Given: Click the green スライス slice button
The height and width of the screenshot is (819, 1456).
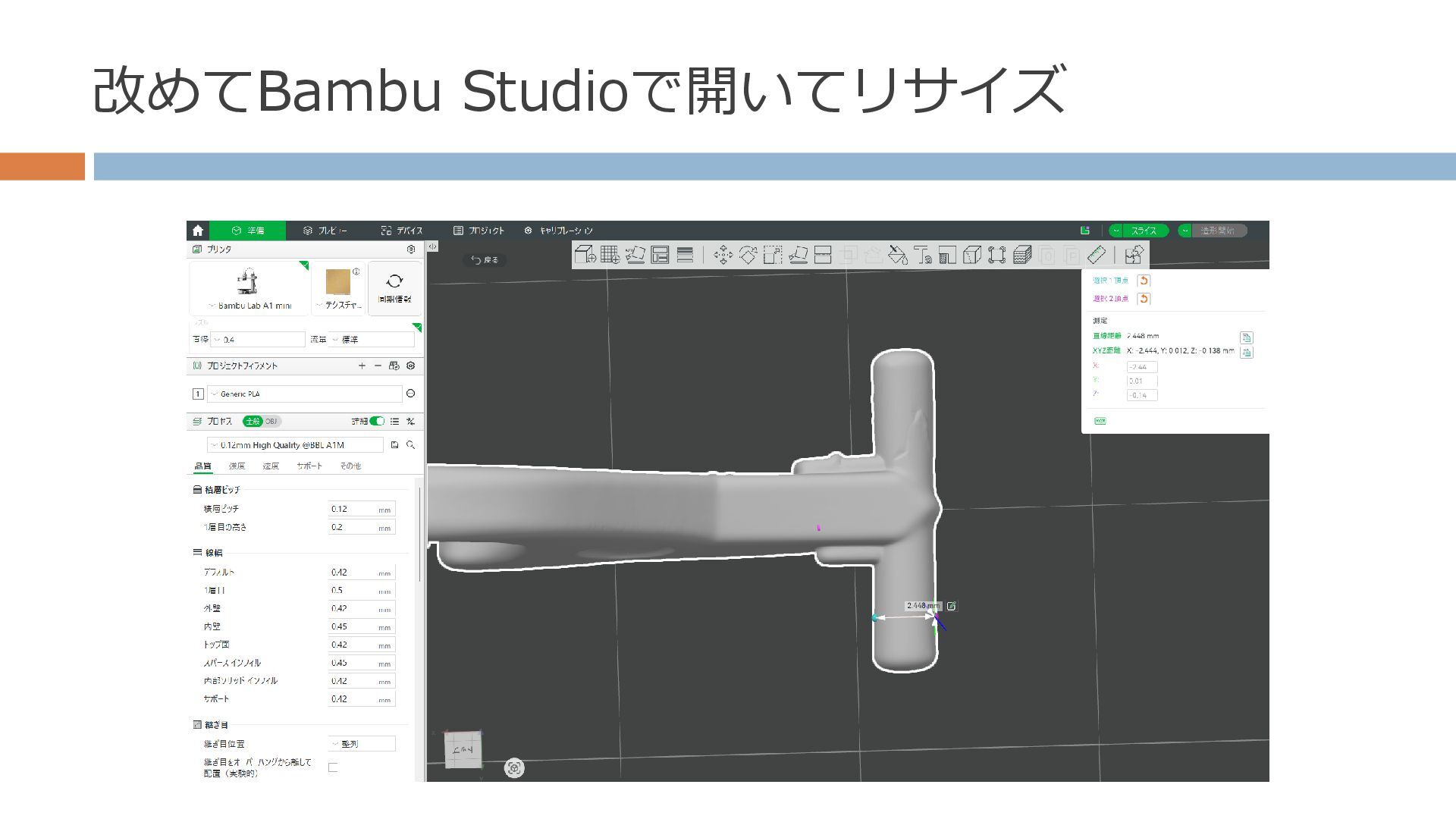Looking at the screenshot, I should pos(1144,231).
